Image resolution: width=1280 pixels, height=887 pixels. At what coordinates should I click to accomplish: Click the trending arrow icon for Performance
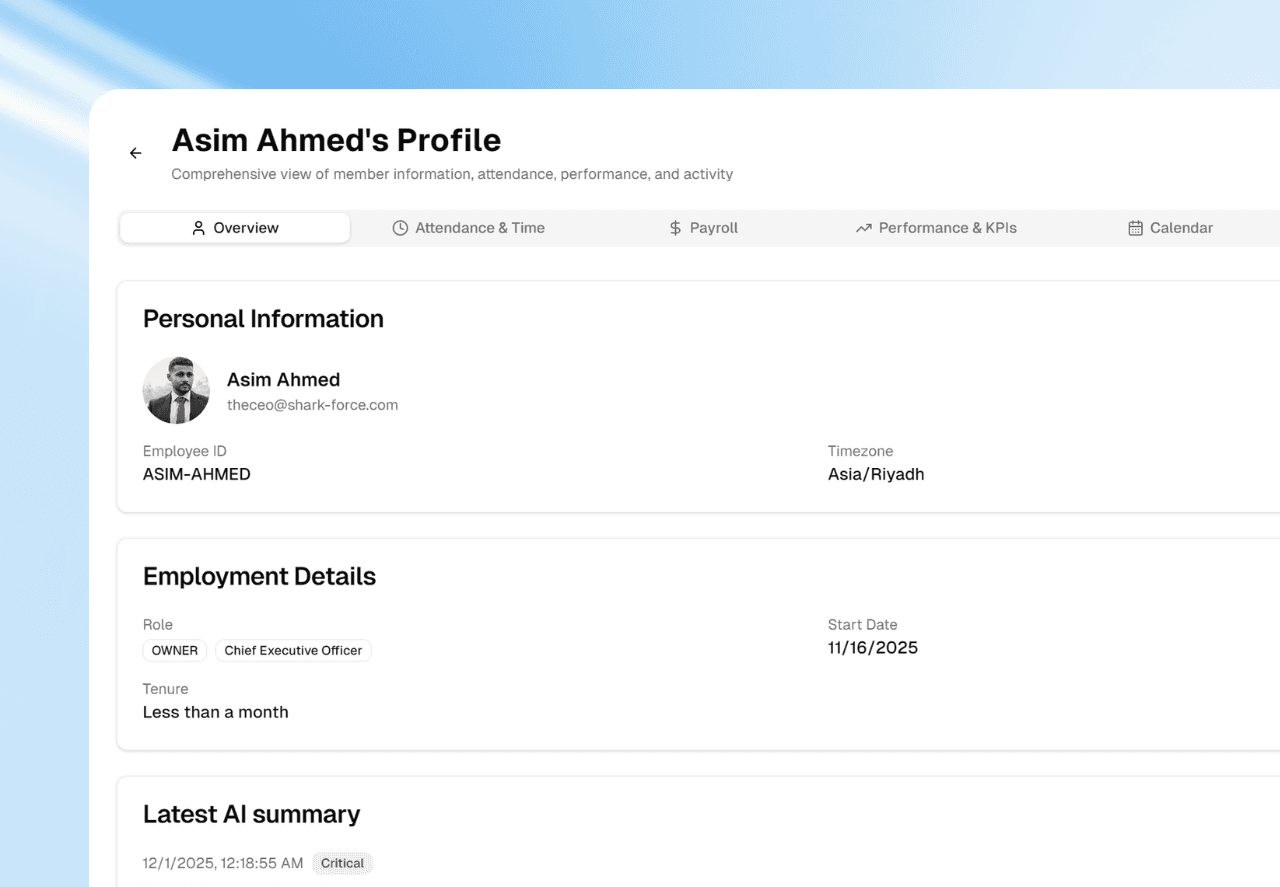click(863, 228)
